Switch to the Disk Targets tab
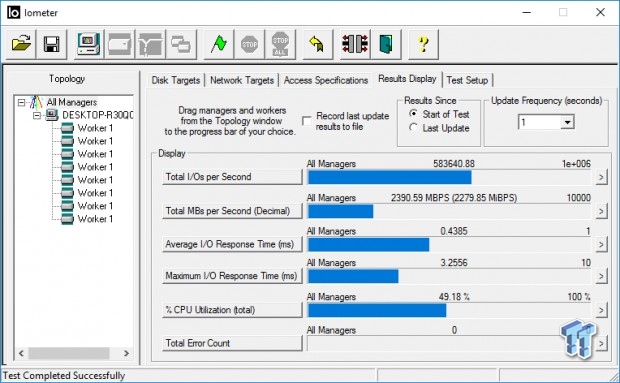The image size is (620, 383). click(176, 80)
